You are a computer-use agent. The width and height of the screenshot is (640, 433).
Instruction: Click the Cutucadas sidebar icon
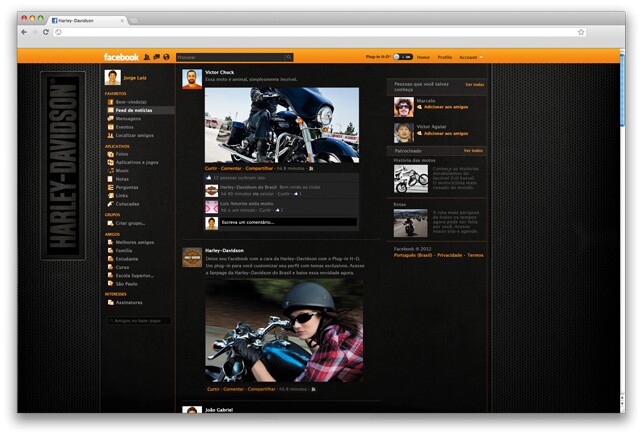[x=110, y=204]
